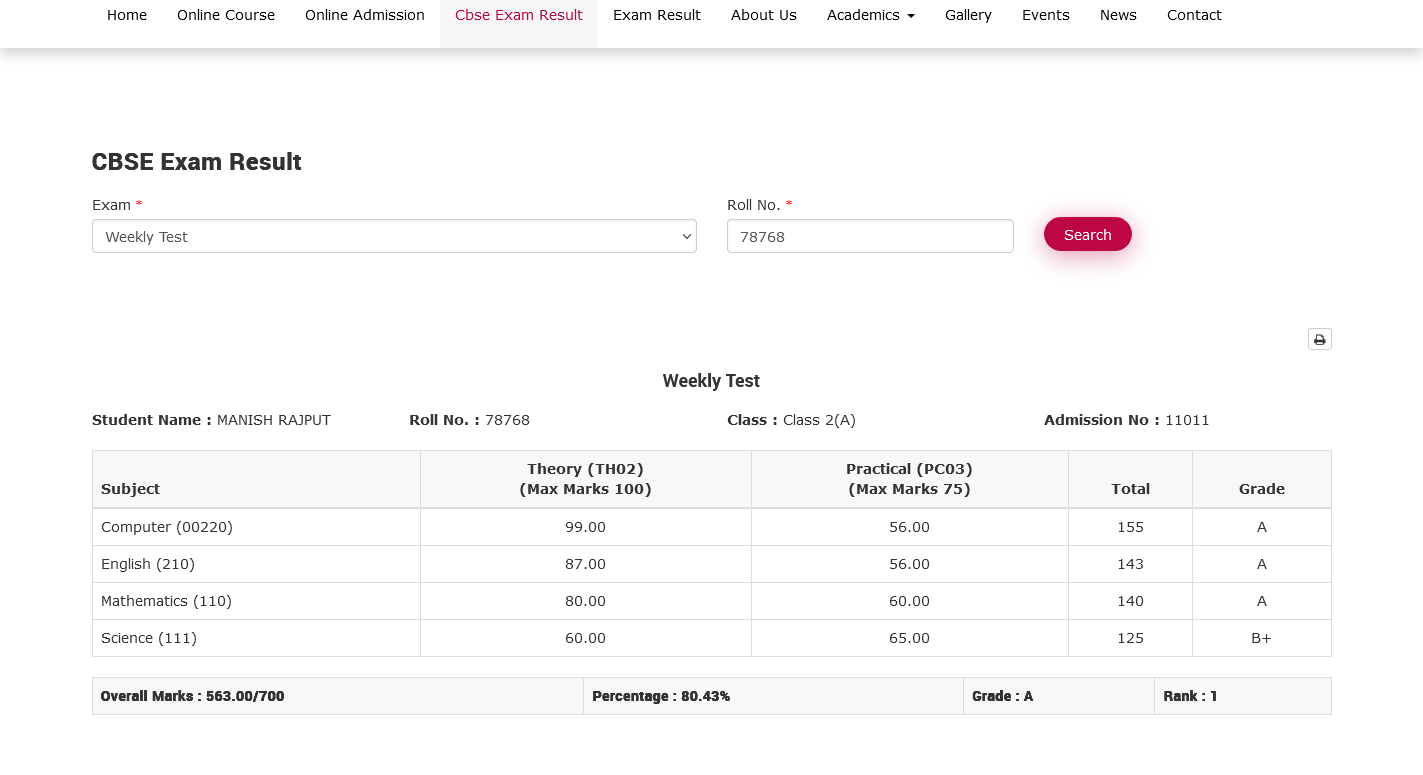Screen dimensions: 1423x775
Task: Select the English (210) subject row
Action: [x=712, y=564]
